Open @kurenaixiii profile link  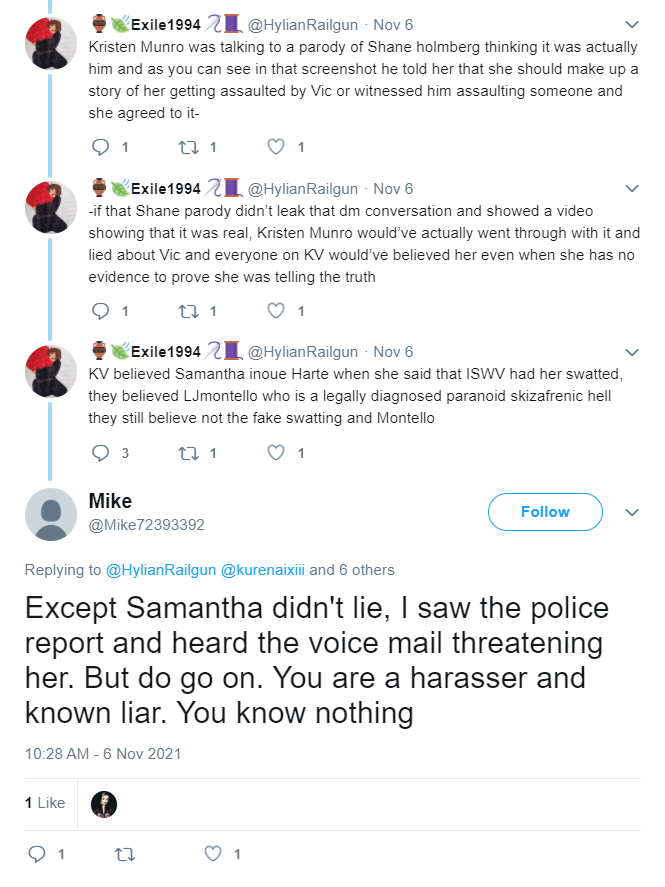[x=262, y=570]
